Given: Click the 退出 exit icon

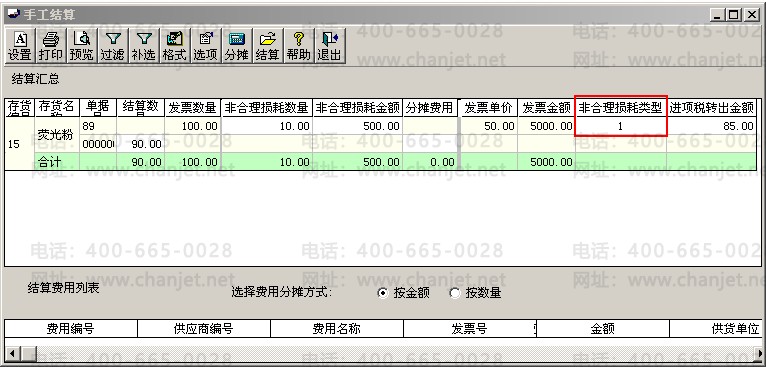Looking at the screenshot, I should [x=329, y=46].
